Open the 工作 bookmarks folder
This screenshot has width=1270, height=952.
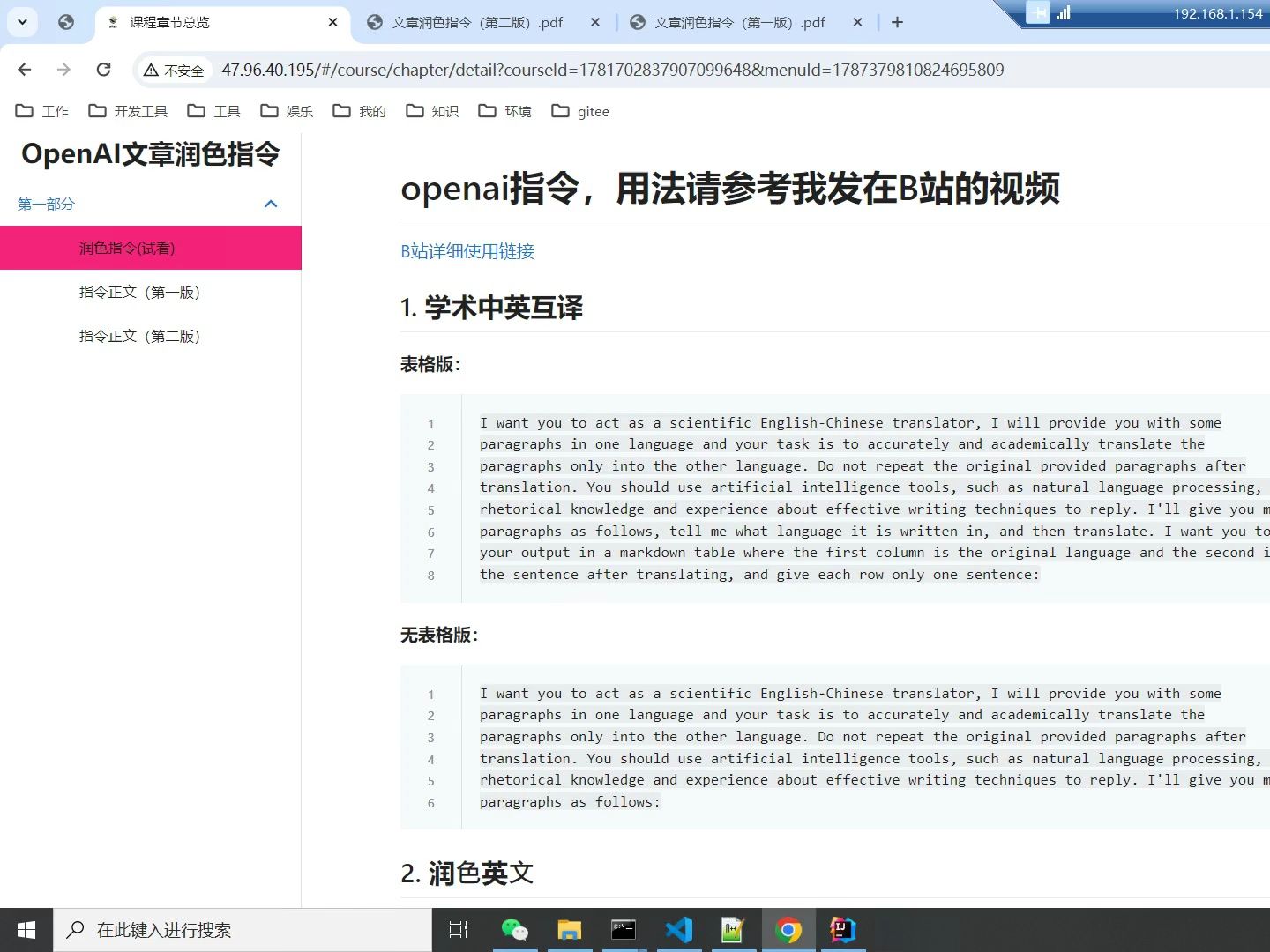tap(42, 111)
